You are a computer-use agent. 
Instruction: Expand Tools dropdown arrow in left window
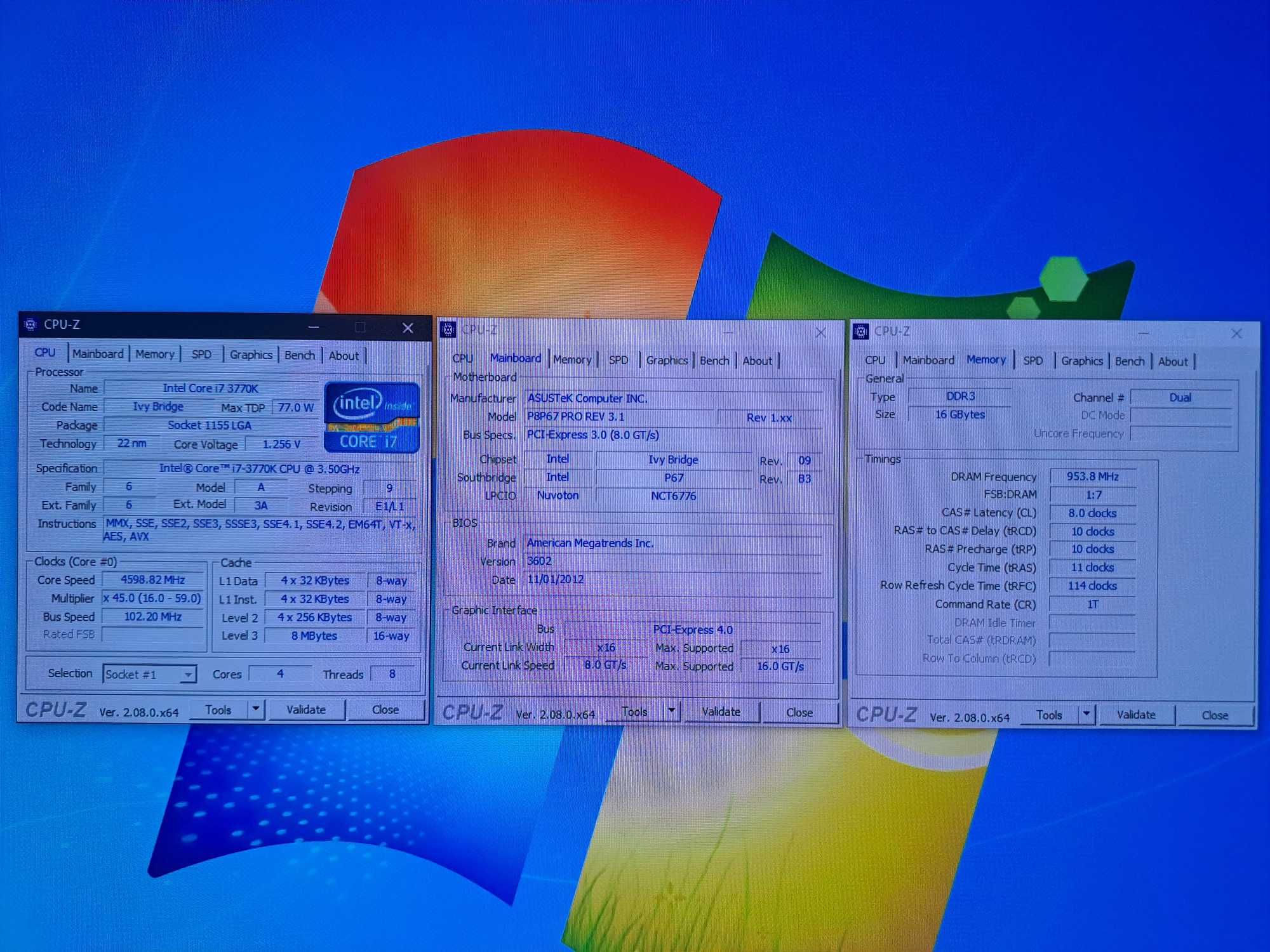click(x=256, y=709)
